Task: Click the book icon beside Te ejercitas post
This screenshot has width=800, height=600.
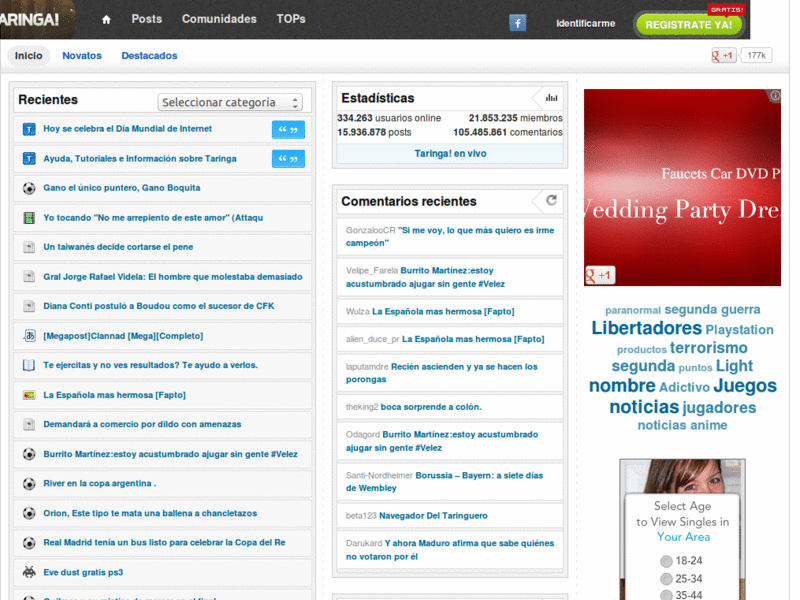Action: pos(29,365)
